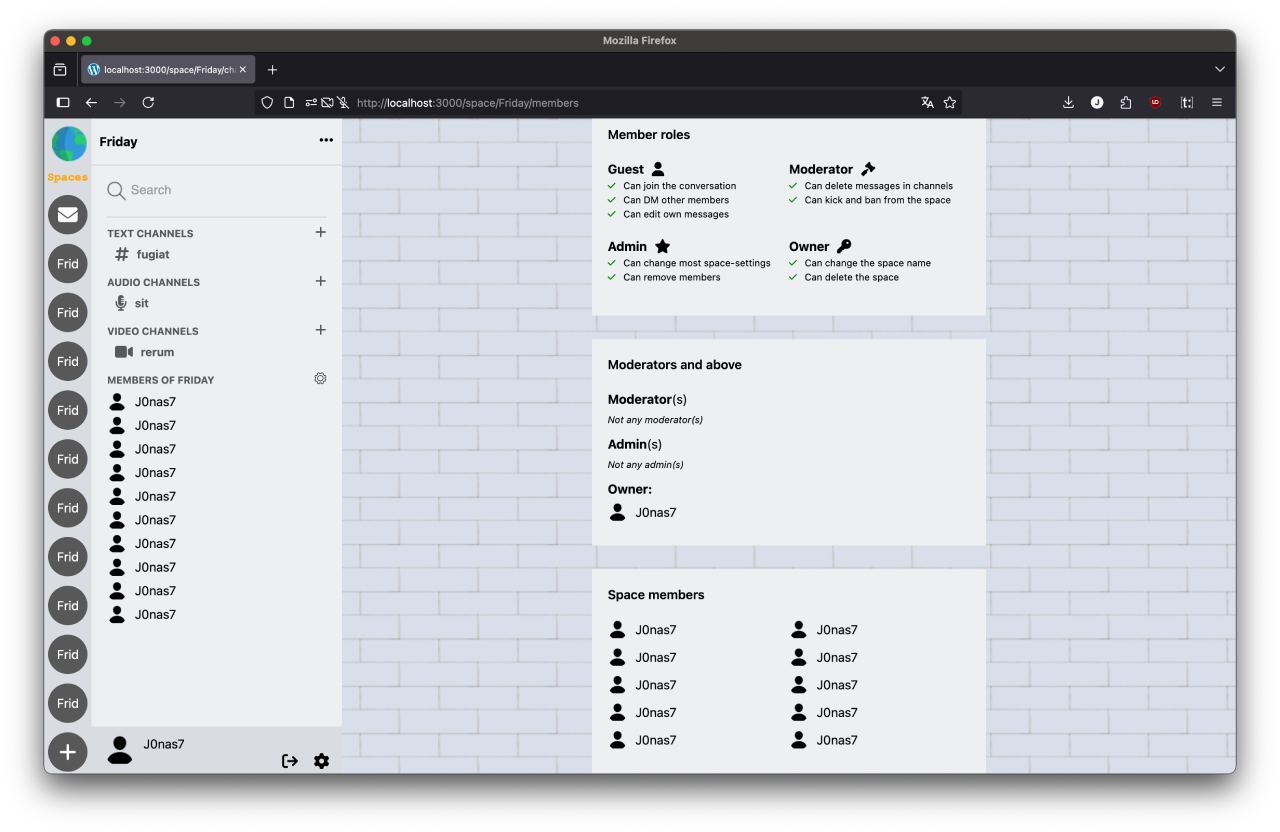This screenshot has height=832, width=1280.
Task: Add a new audio channel
Action: point(320,281)
